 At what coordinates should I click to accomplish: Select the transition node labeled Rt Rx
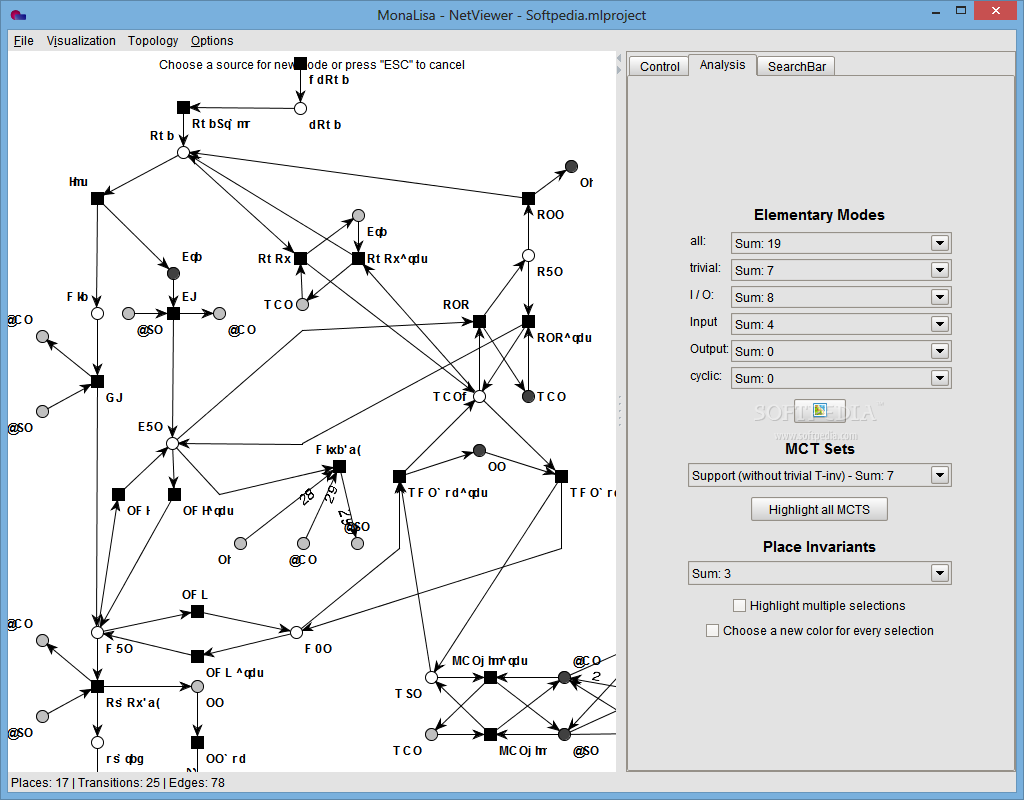click(300, 259)
